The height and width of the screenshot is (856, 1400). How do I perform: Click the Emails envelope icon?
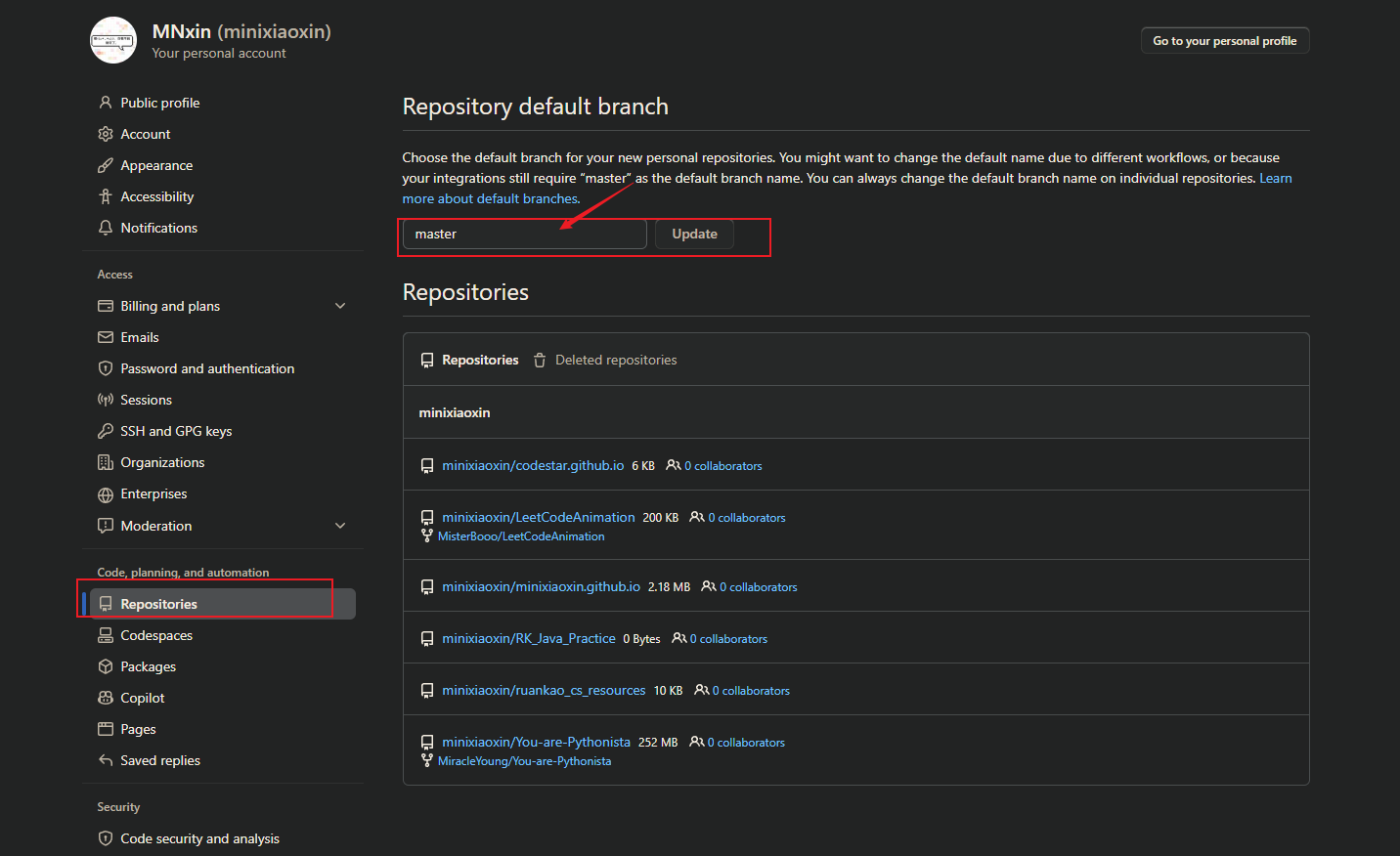point(106,337)
